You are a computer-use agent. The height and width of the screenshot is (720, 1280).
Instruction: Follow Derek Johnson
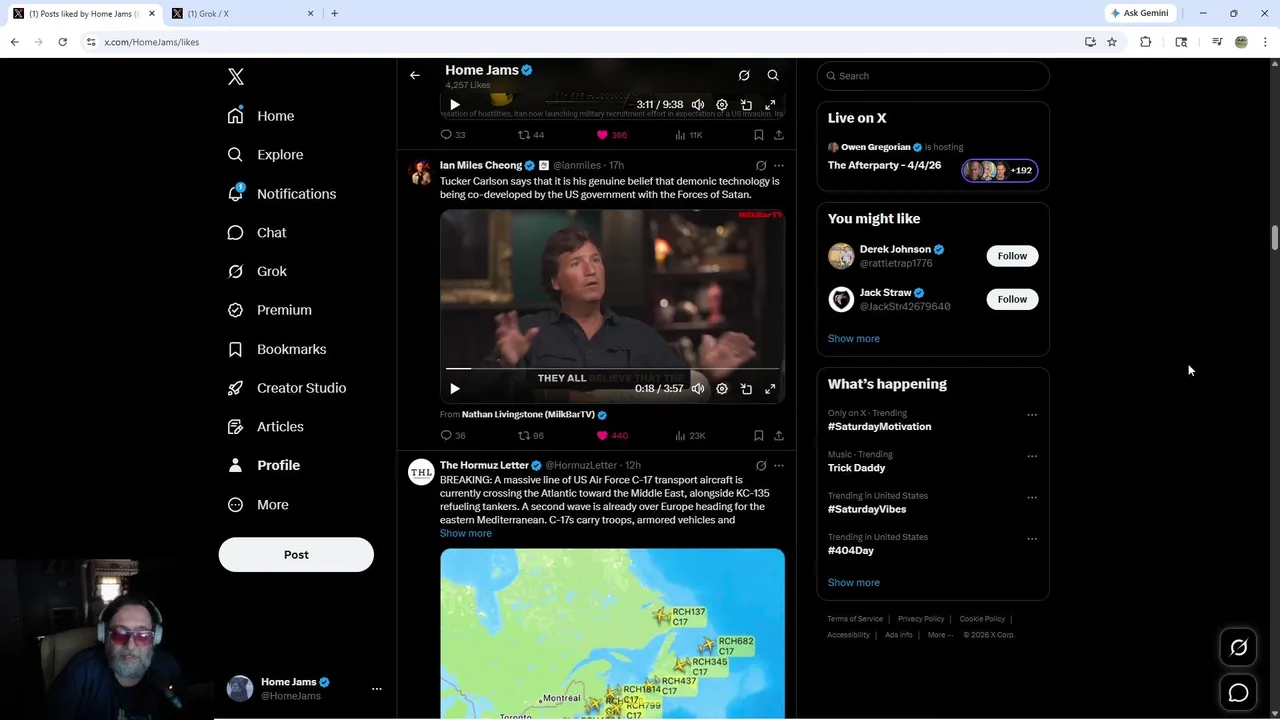(x=1012, y=256)
